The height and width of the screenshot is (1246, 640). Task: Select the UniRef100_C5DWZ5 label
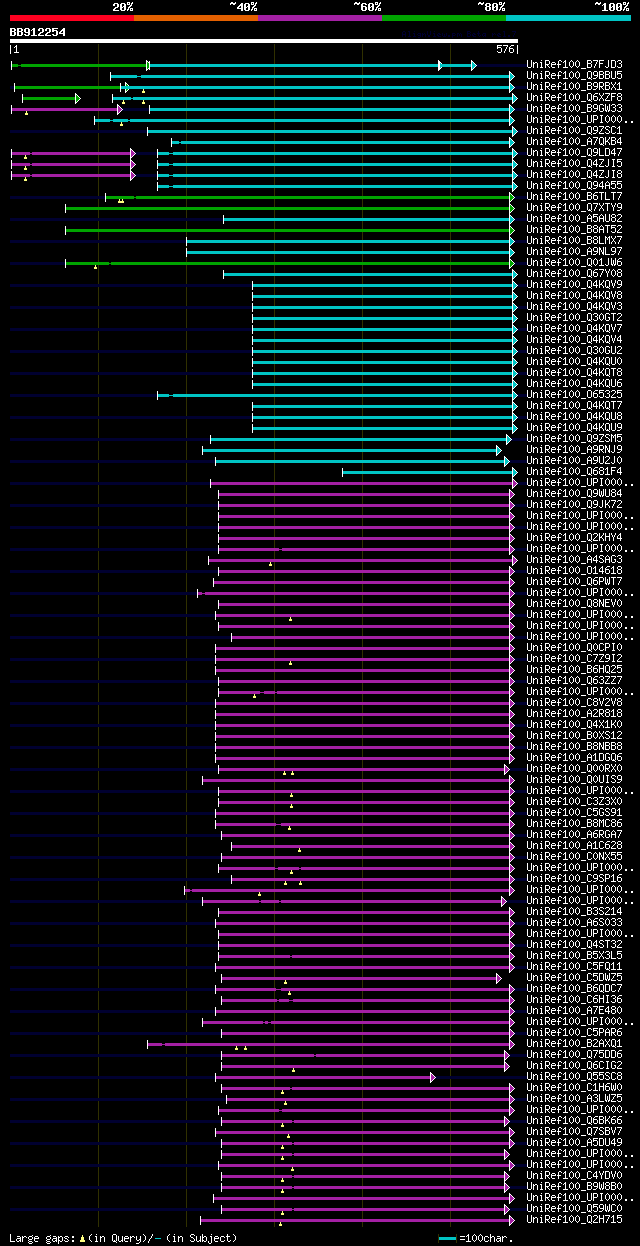(x=574, y=977)
